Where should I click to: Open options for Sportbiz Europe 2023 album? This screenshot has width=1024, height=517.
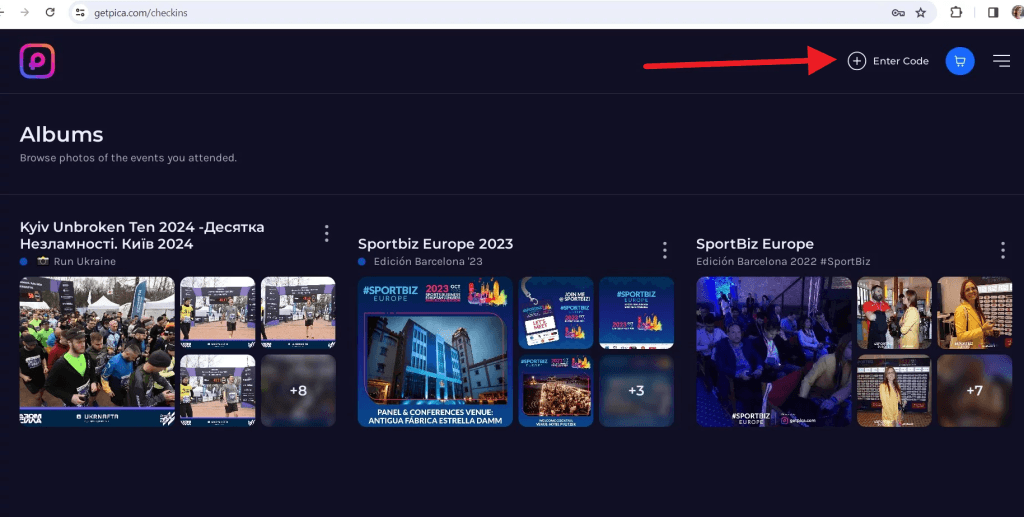[665, 250]
